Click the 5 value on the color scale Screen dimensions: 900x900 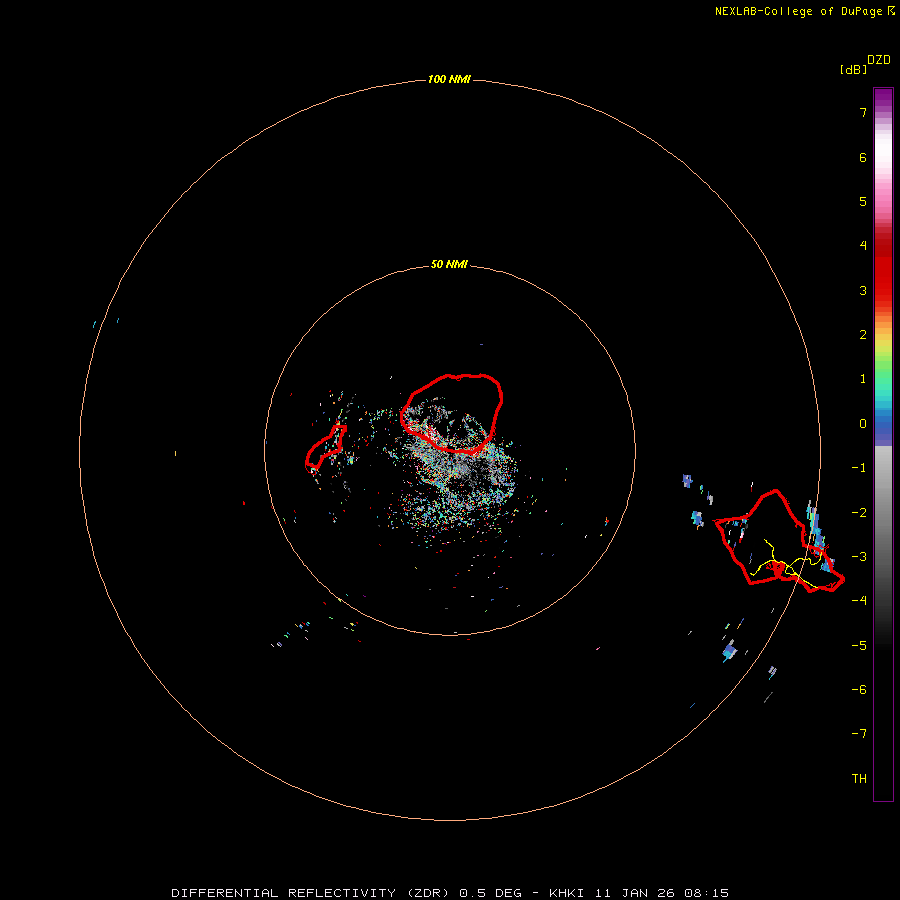tap(863, 201)
